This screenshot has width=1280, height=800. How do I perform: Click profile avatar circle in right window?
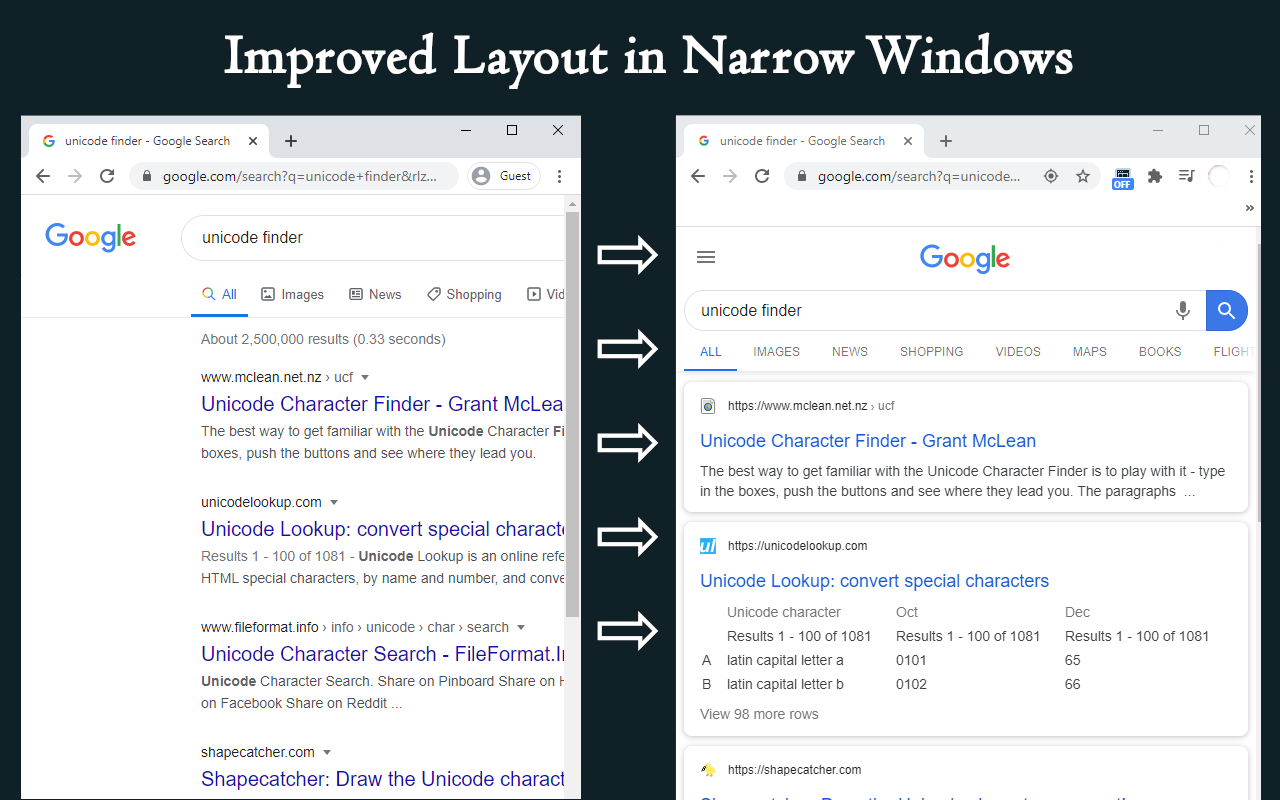click(1219, 176)
